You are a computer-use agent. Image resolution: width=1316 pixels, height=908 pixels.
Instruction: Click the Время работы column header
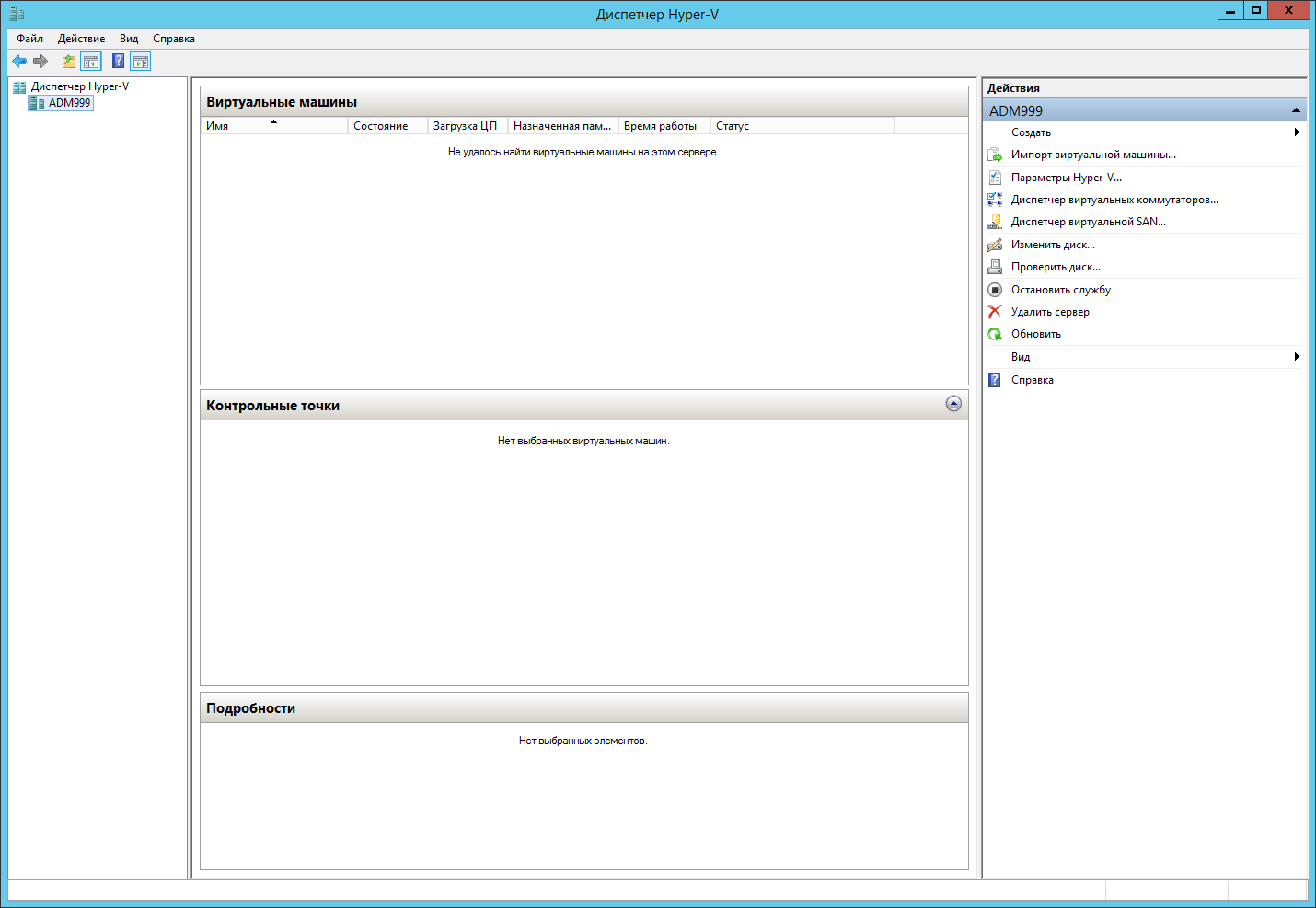[664, 126]
